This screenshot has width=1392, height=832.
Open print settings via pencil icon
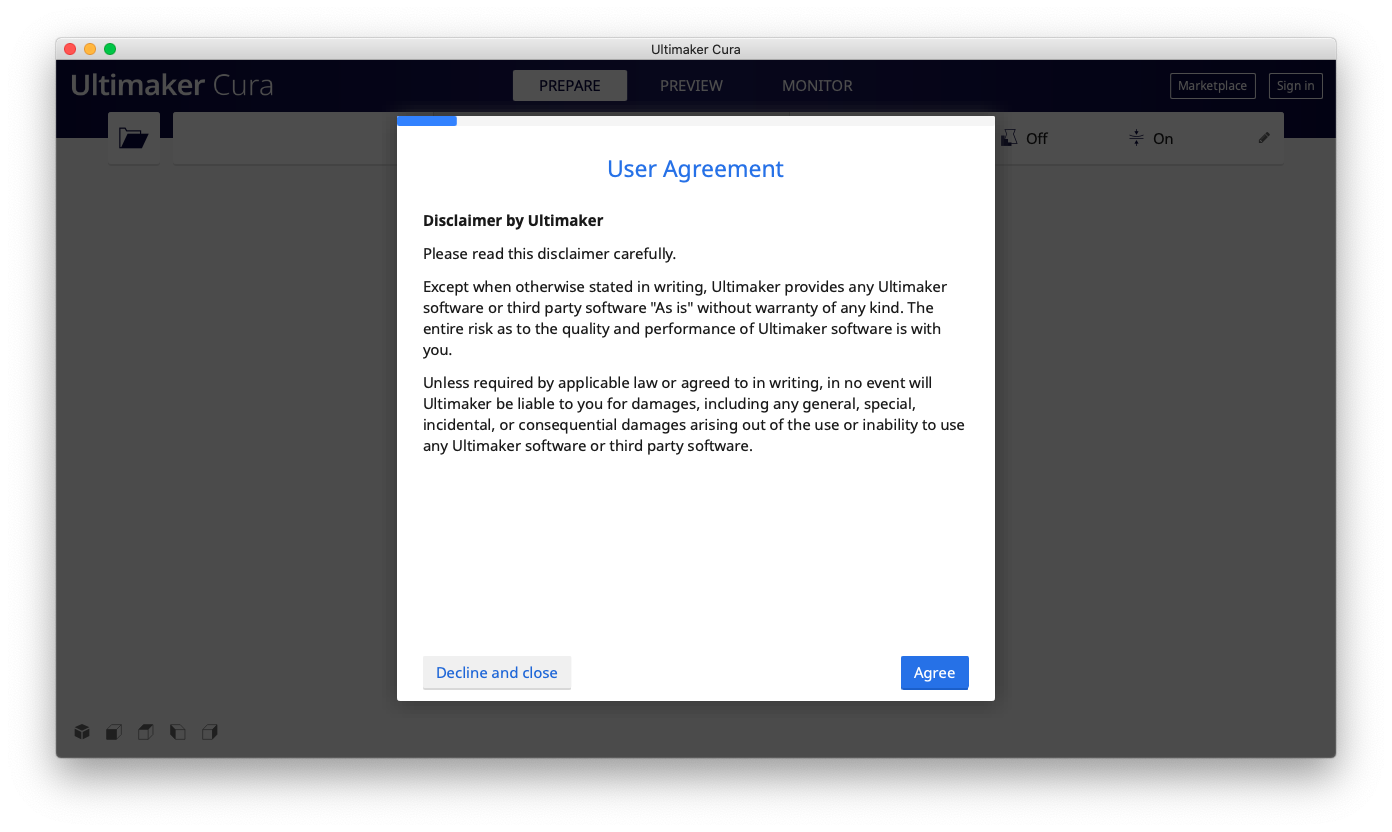tap(1264, 138)
